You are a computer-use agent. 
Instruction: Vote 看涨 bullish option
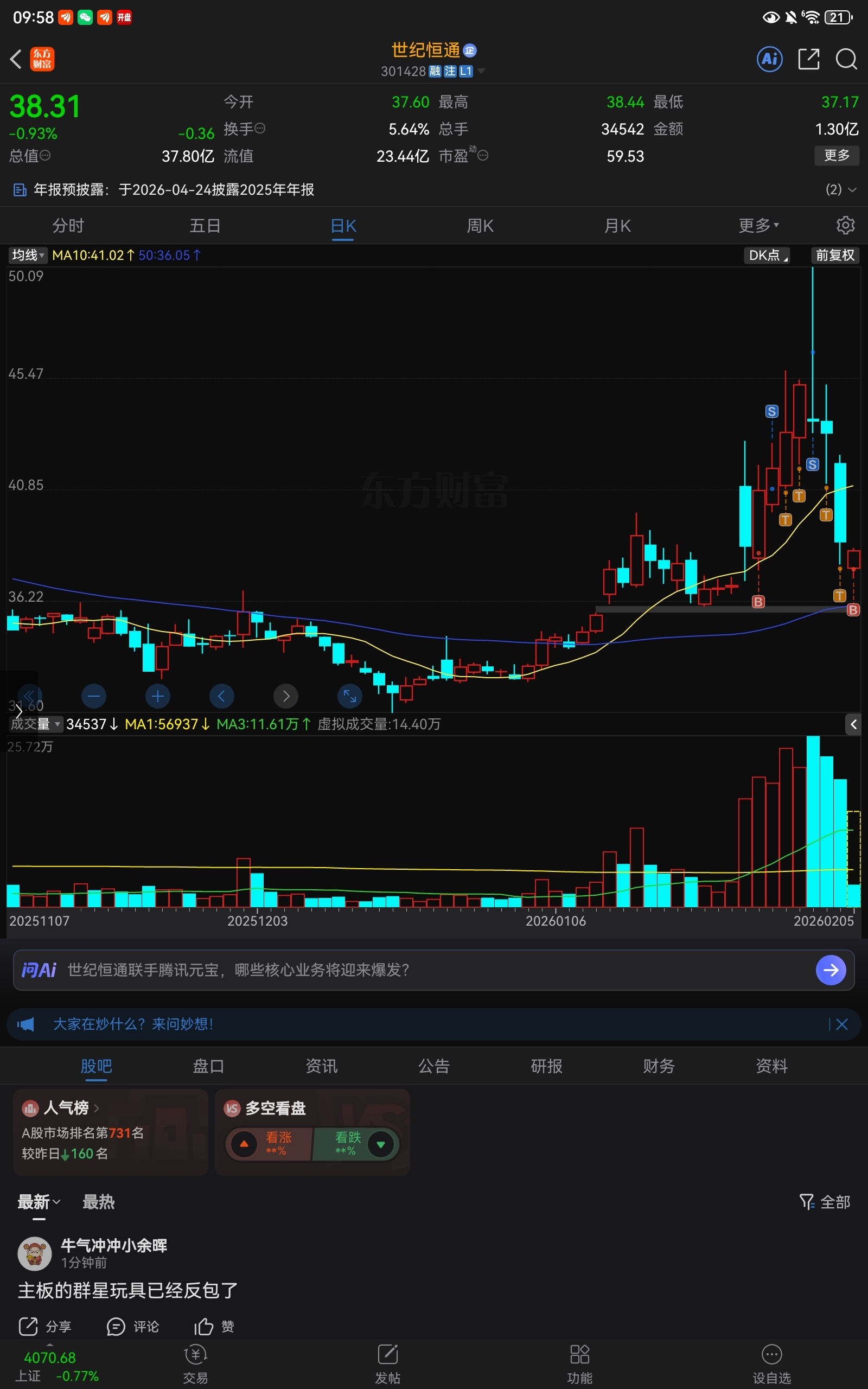[270, 1144]
